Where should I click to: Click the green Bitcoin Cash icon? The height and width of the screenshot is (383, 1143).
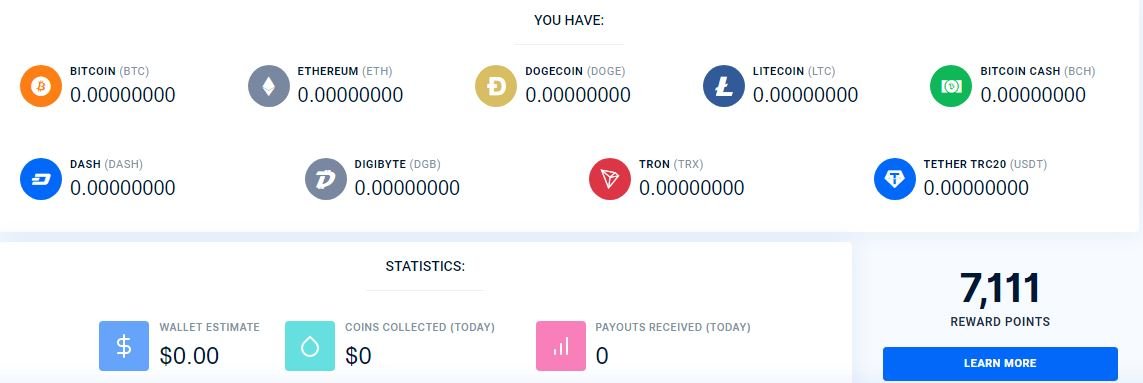[951, 86]
